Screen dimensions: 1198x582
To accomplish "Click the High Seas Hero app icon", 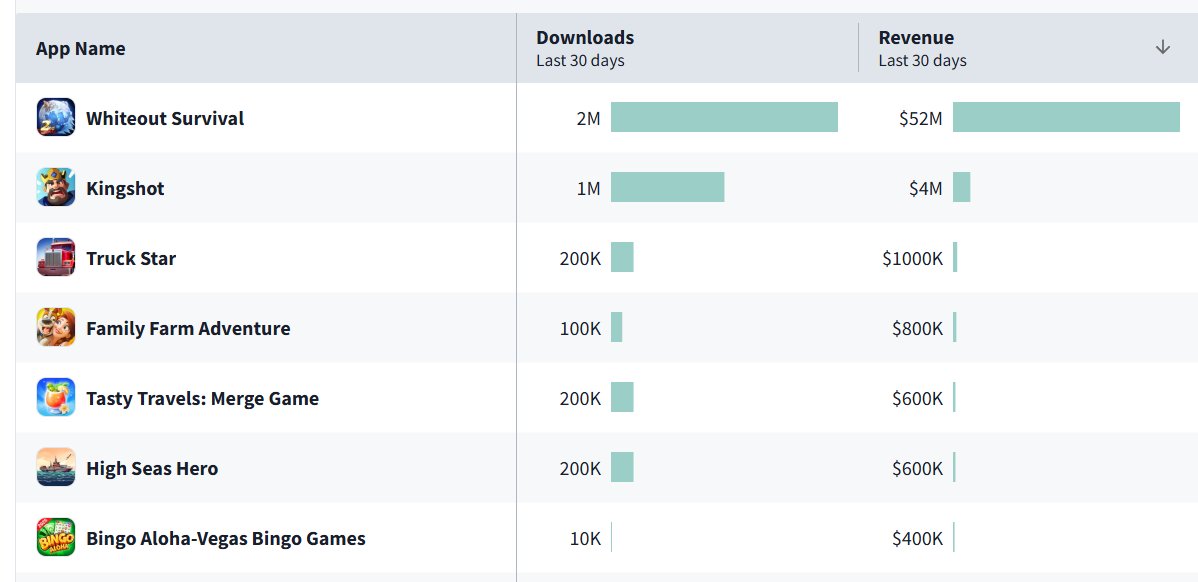I will pos(56,468).
